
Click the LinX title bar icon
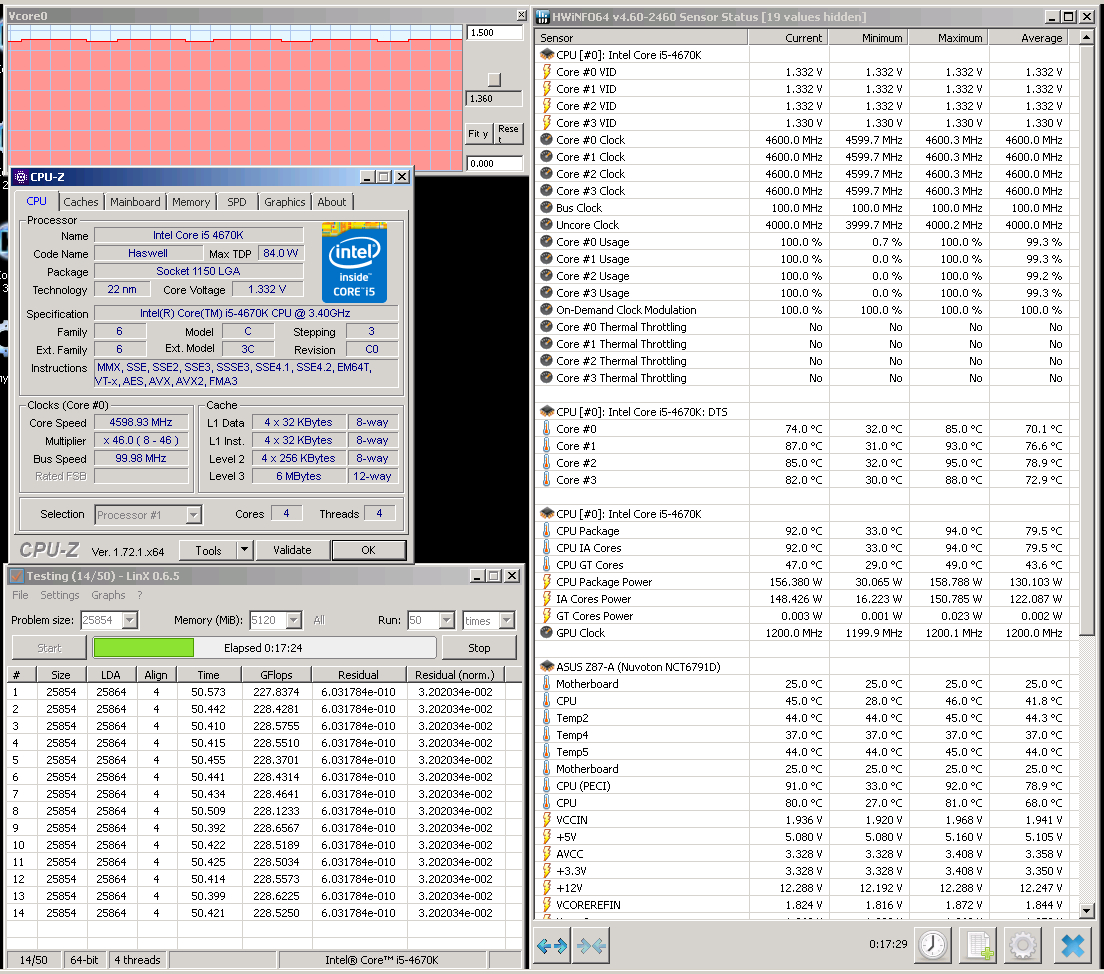tap(17, 575)
